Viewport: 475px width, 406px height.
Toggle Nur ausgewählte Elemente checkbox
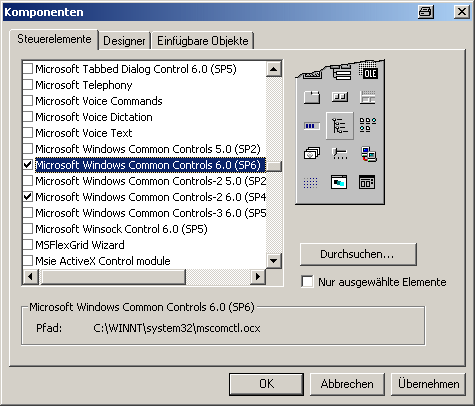[307, 282]
